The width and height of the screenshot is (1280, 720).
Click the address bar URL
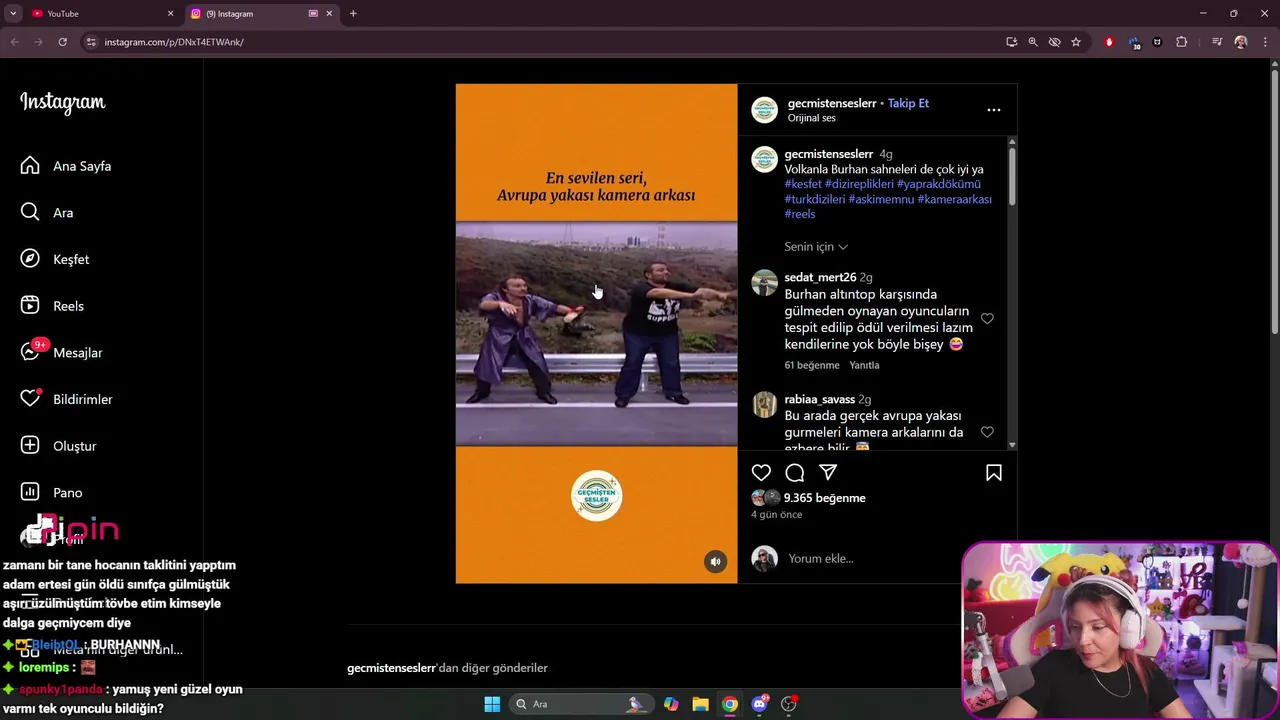174,42
